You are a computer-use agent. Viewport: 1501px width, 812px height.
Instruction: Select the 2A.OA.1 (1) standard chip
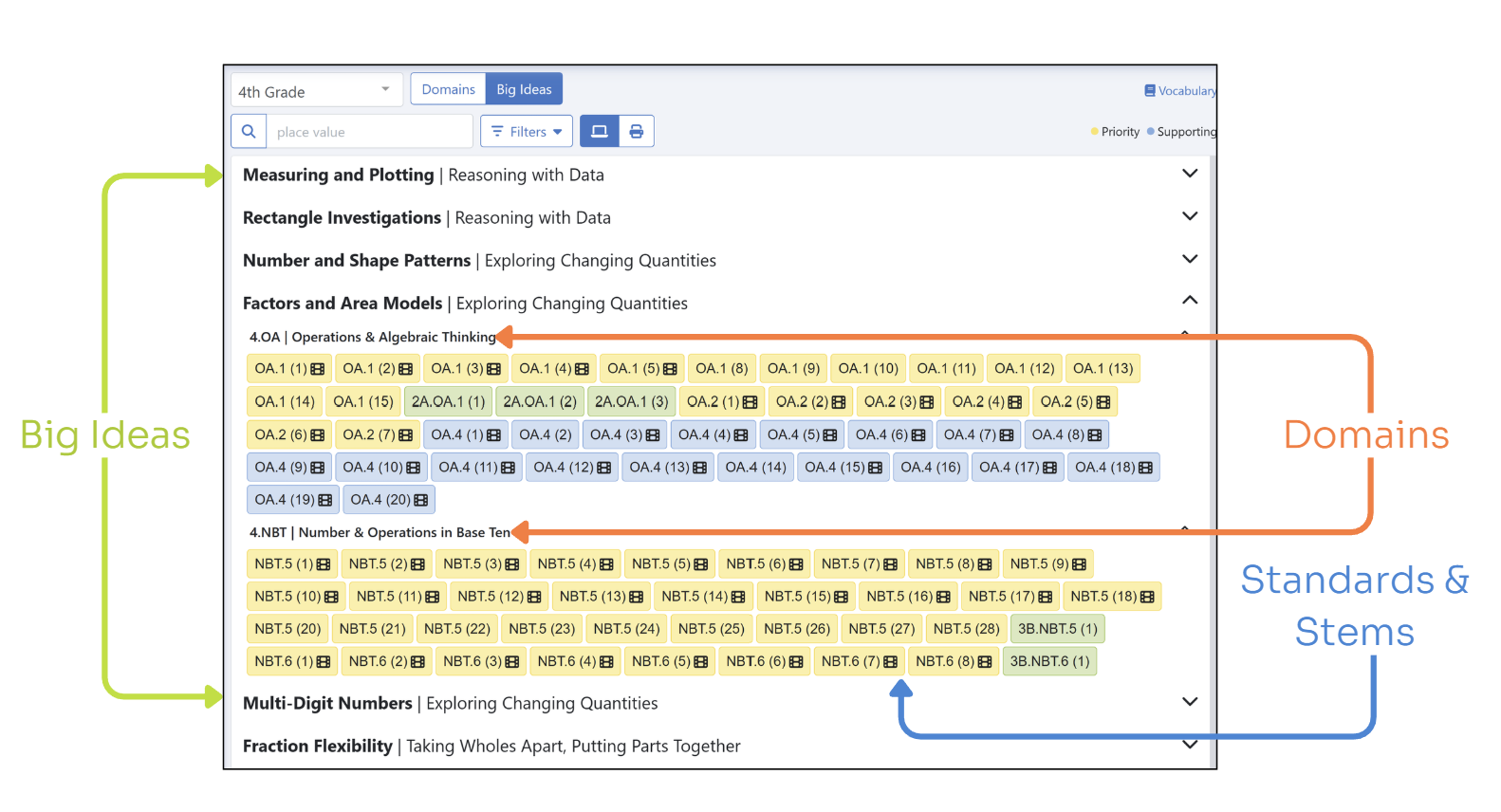448,402
